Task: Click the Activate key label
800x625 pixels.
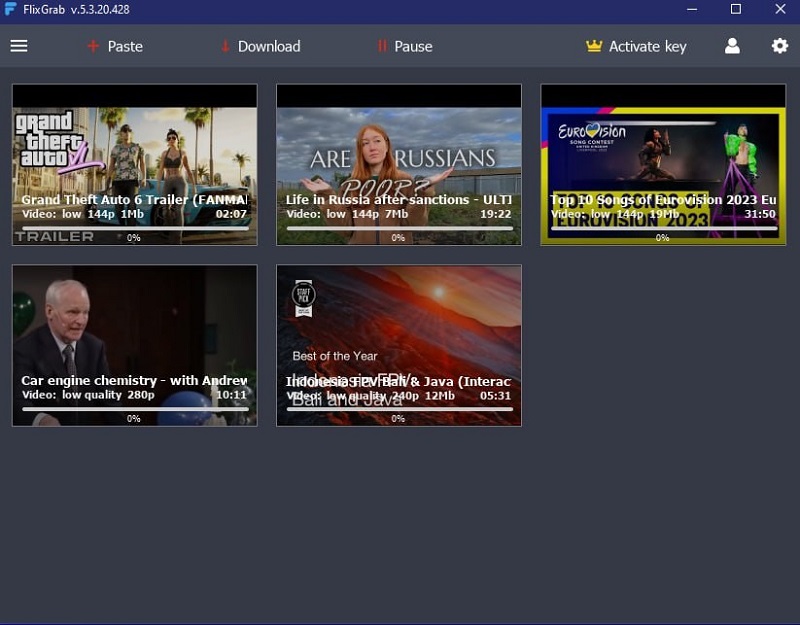Action: 647,47
